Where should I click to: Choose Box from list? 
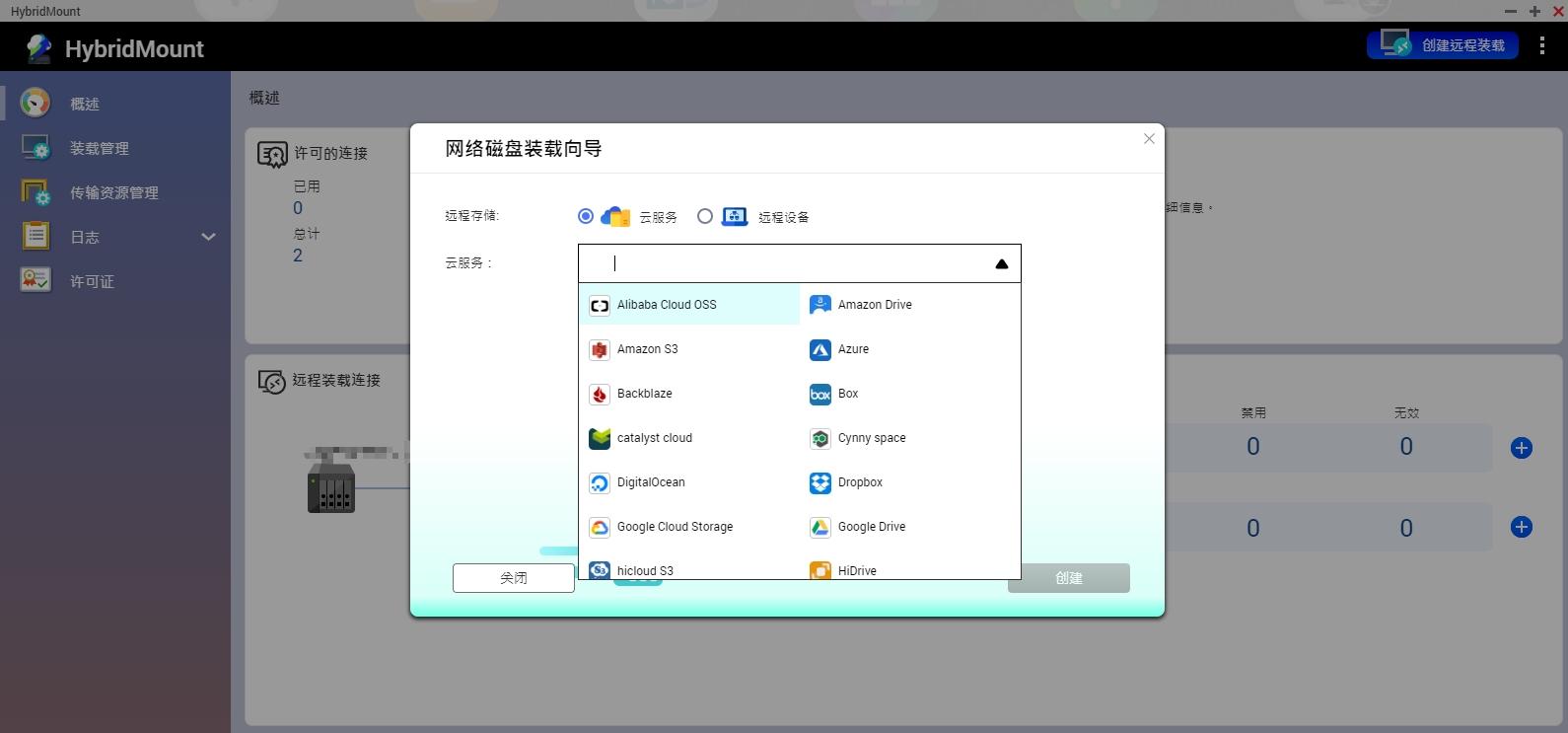[910, 394]
